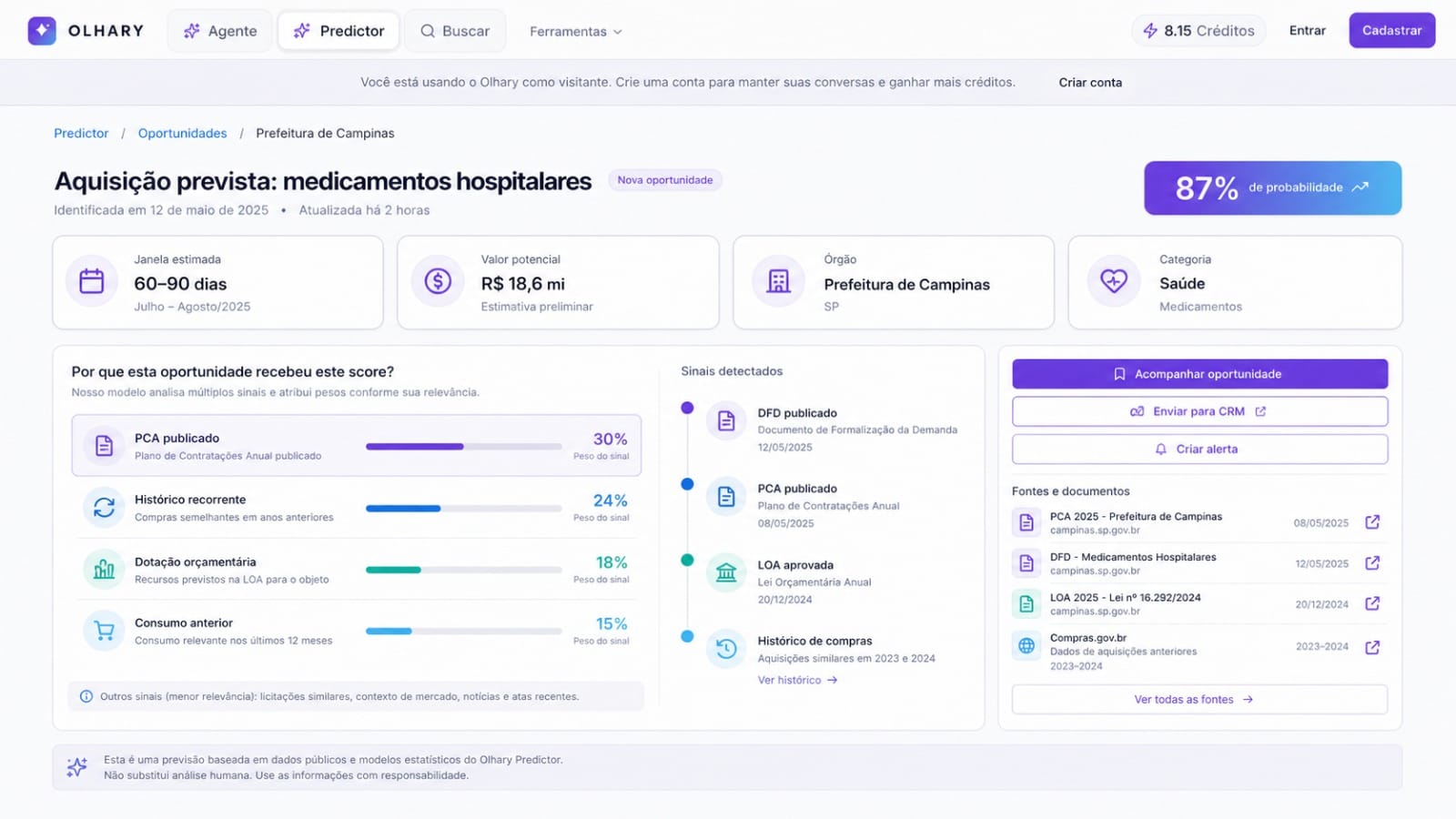The height and width of the screenshot is (819, 1456).
Task: Click Enviar para CRM button
Action: tap(1199, 411)
